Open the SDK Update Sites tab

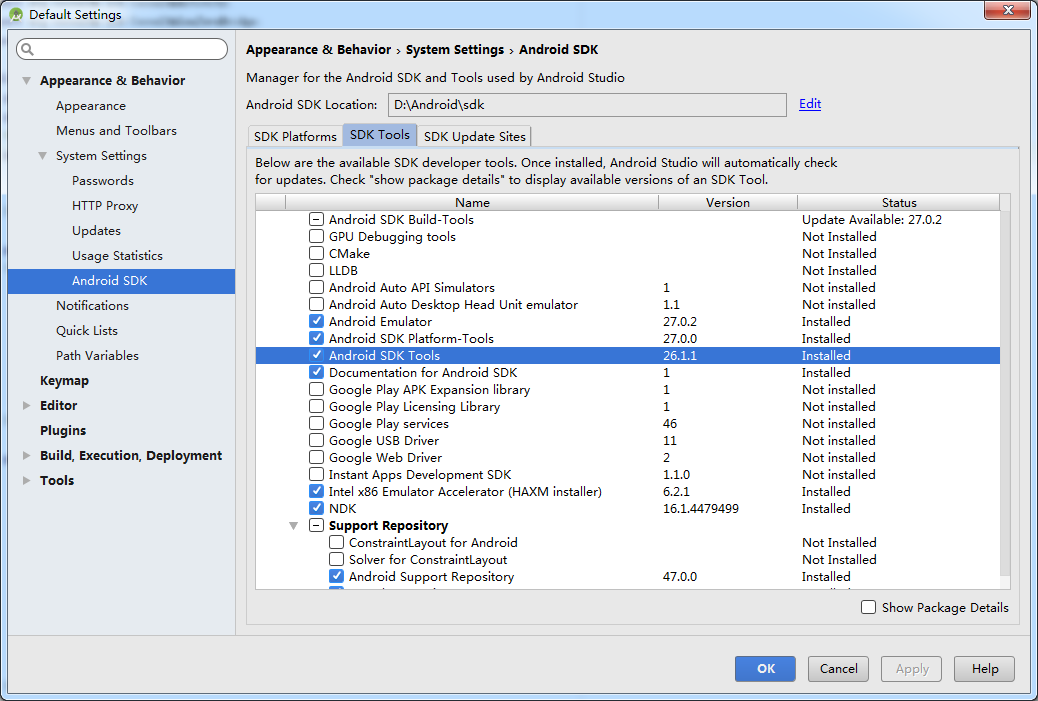coord(474,136)
